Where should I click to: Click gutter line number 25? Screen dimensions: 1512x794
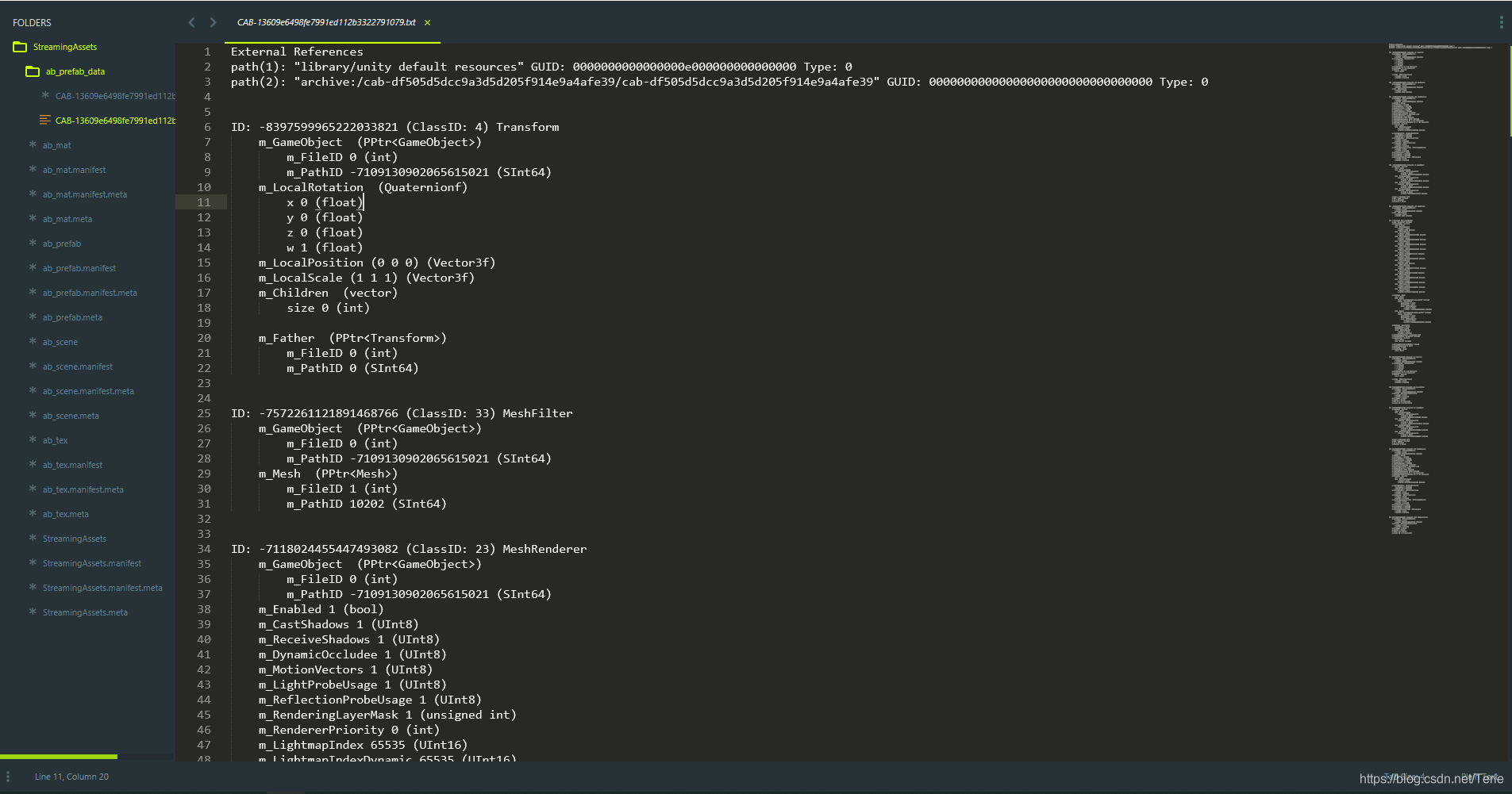coord(204,413)
